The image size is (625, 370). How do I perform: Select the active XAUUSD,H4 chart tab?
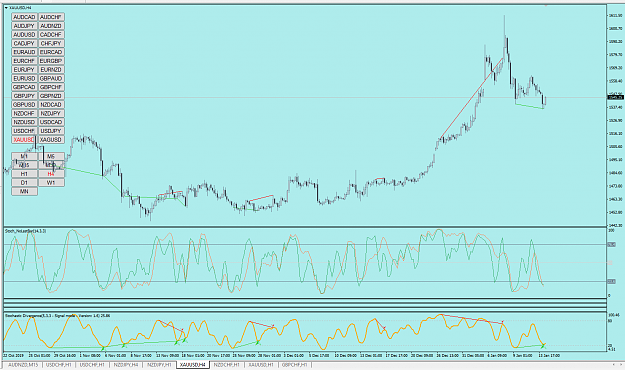193,365
